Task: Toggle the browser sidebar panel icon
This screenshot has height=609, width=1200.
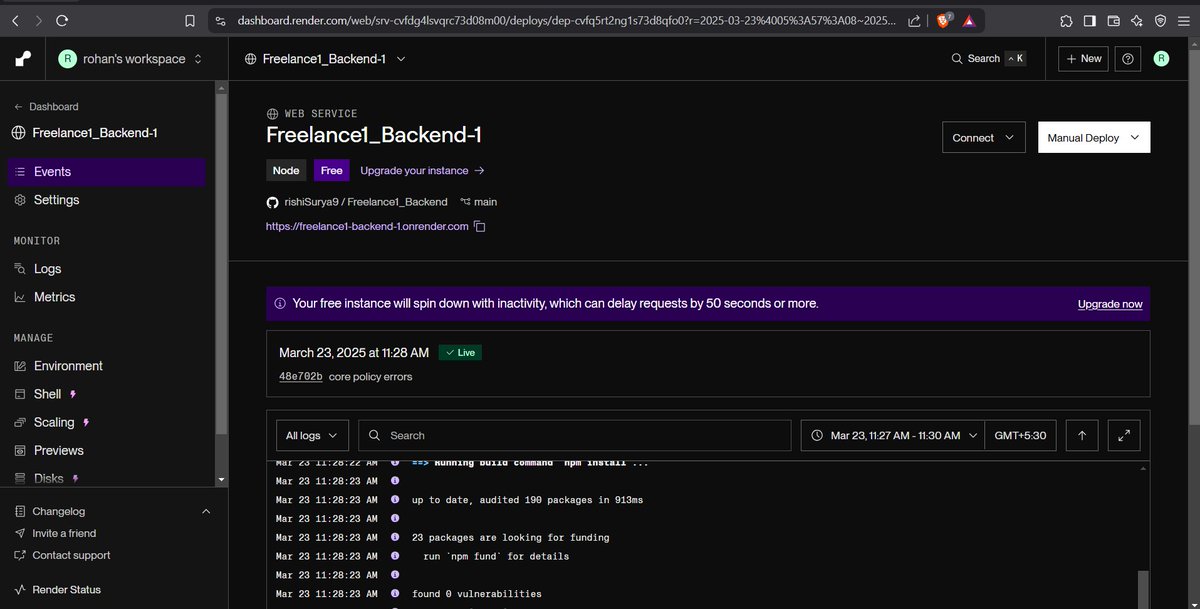Action: [x=1089, y=20]
